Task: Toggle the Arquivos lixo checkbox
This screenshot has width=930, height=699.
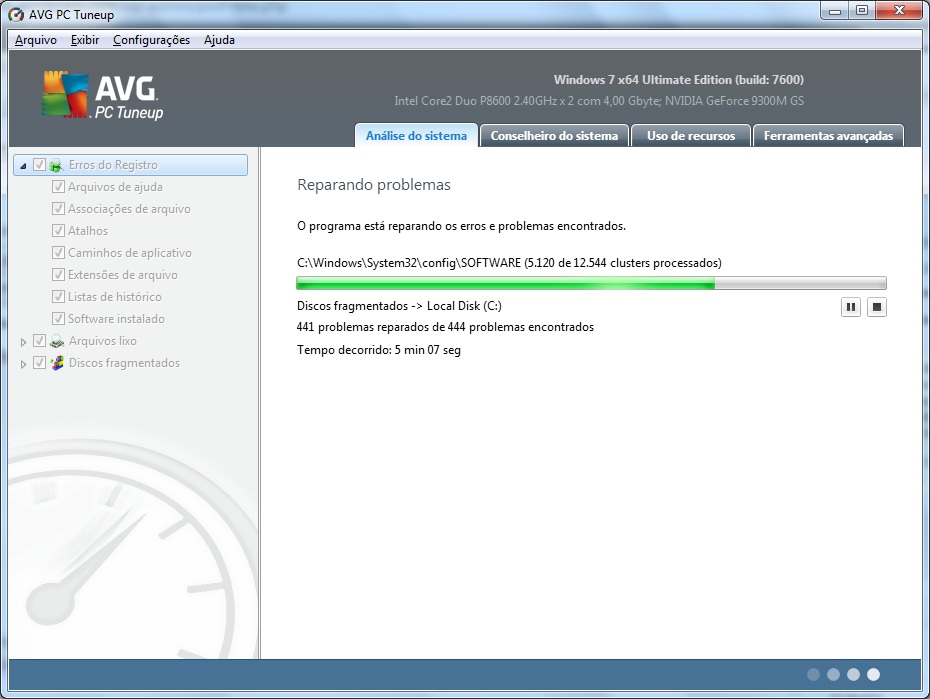Action: pos(39,341)
